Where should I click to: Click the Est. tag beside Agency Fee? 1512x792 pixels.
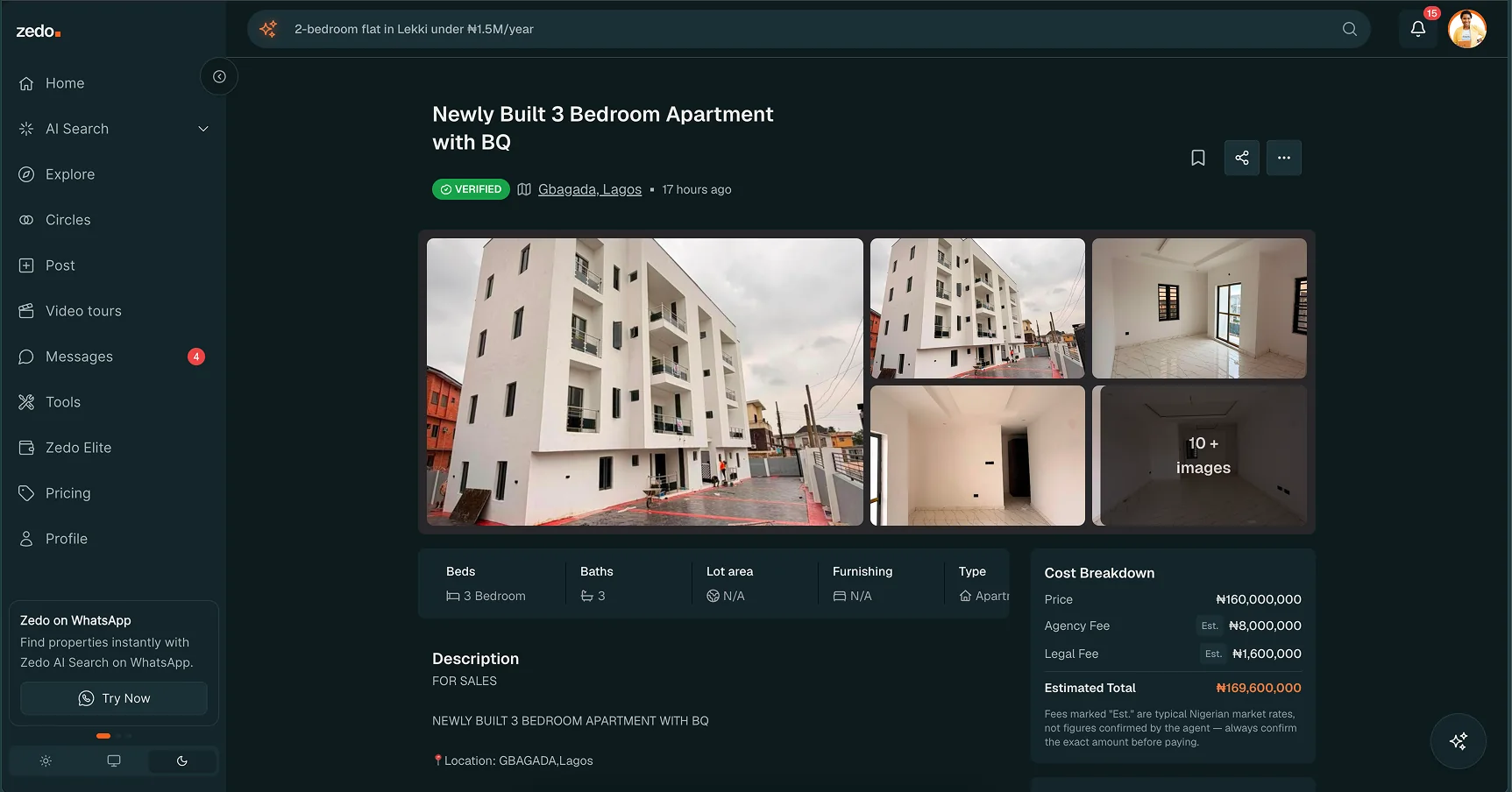[1210, 626]
